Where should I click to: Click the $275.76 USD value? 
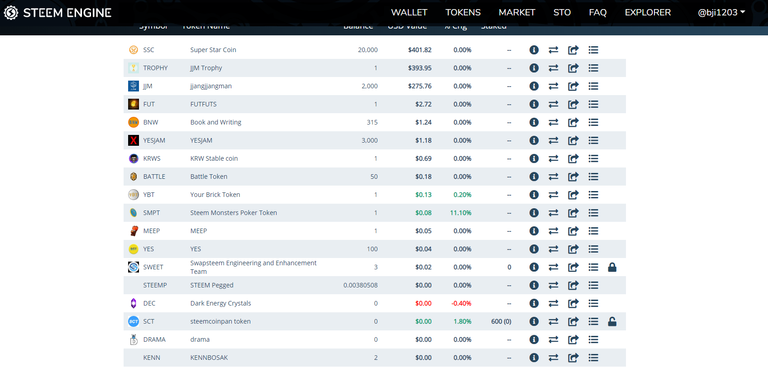click(420, 86)
